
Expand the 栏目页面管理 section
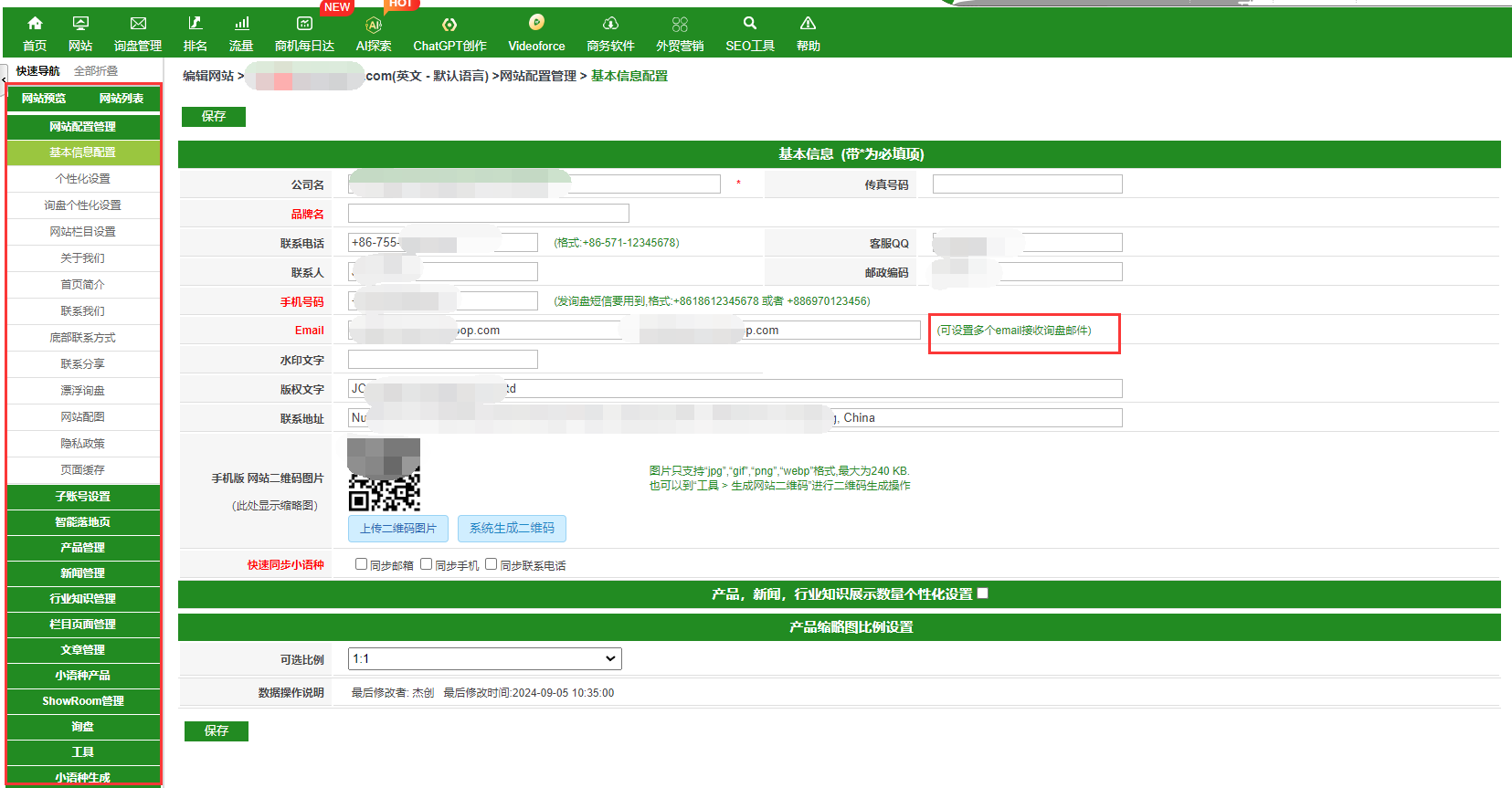pyautogui.click(x=83, y=625)
